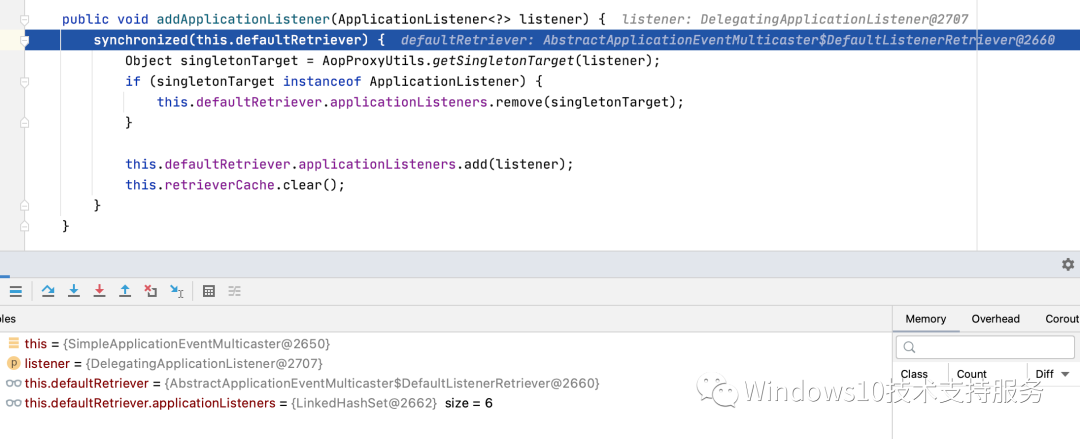Click getSingletonTarget method call in code
Screen dimensions: 1080x439
[503, 61]
